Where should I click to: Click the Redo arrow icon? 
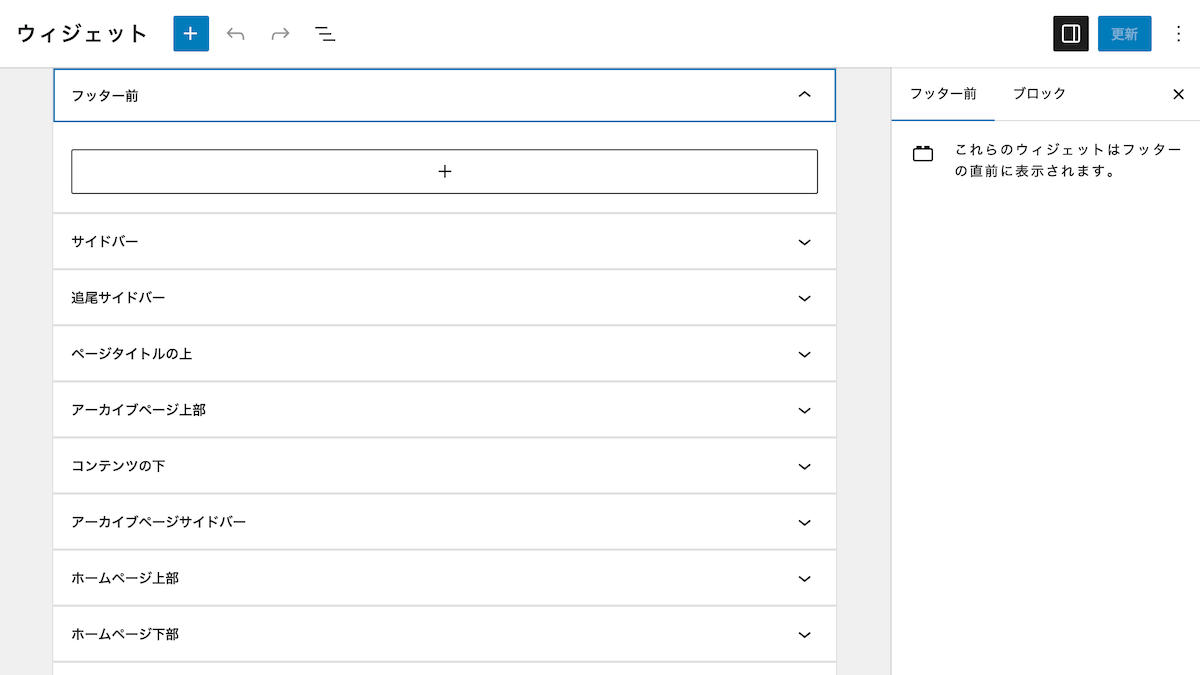(279, 33)
